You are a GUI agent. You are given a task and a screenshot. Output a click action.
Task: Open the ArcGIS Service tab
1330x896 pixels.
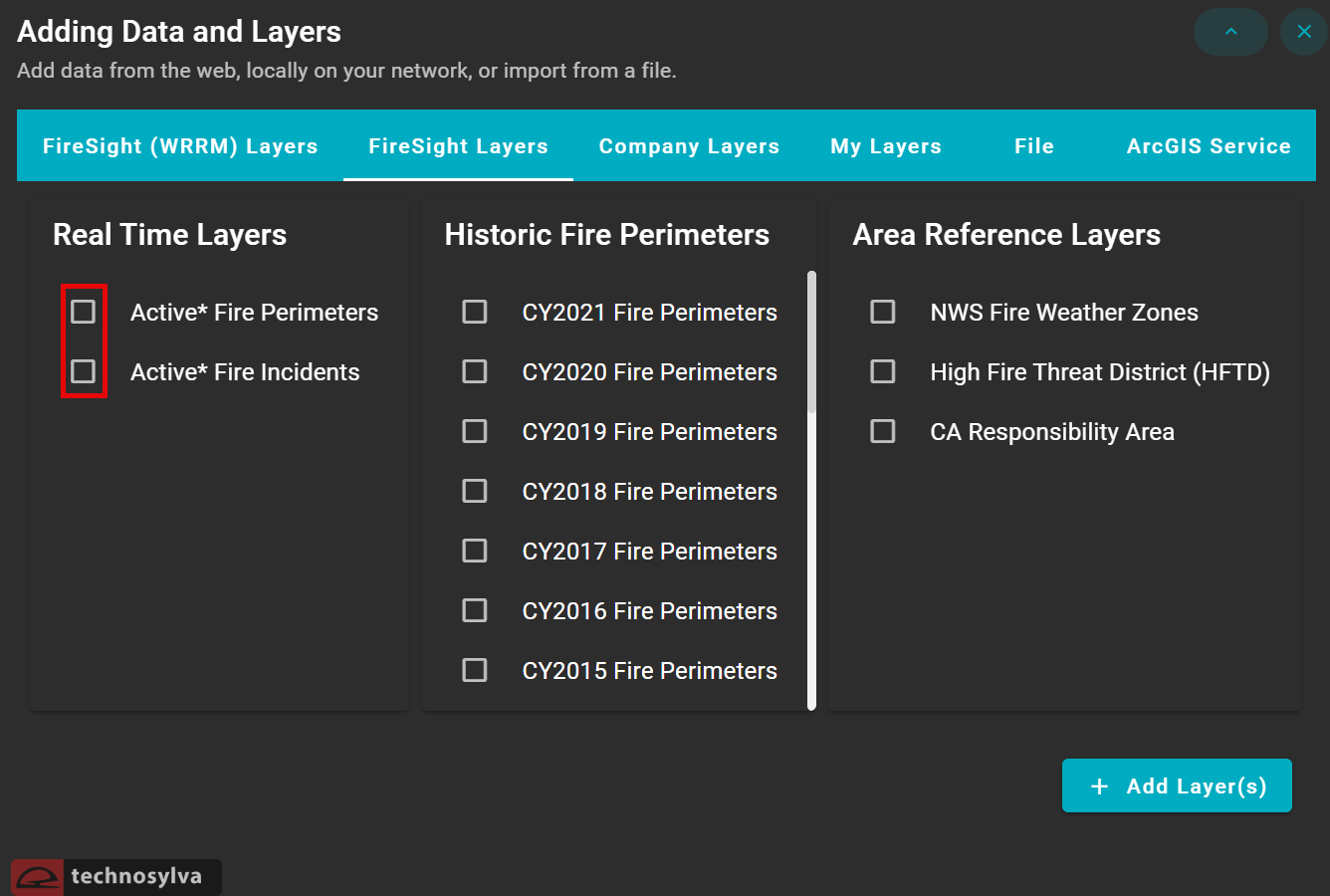point(1208,146)
